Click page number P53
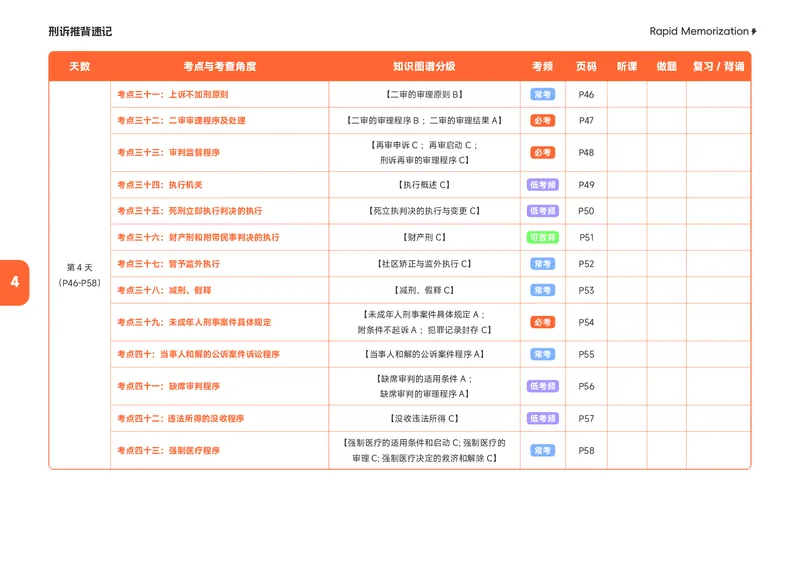Viewport: 800px width, 566px height. pos(586,290)
